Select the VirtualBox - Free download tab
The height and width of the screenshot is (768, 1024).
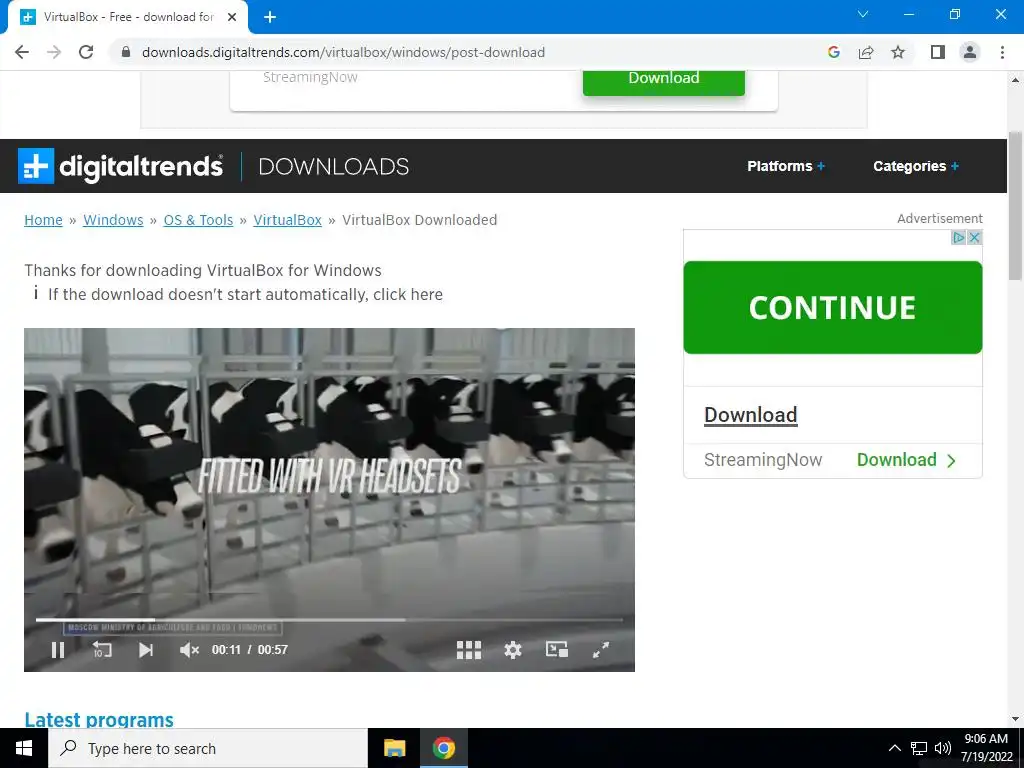pos(127,17)
